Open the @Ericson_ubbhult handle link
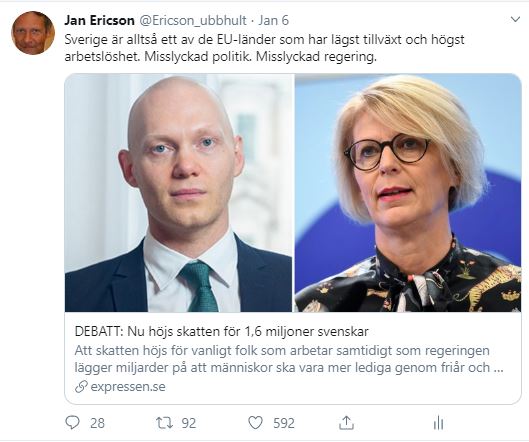 (193, 21)
